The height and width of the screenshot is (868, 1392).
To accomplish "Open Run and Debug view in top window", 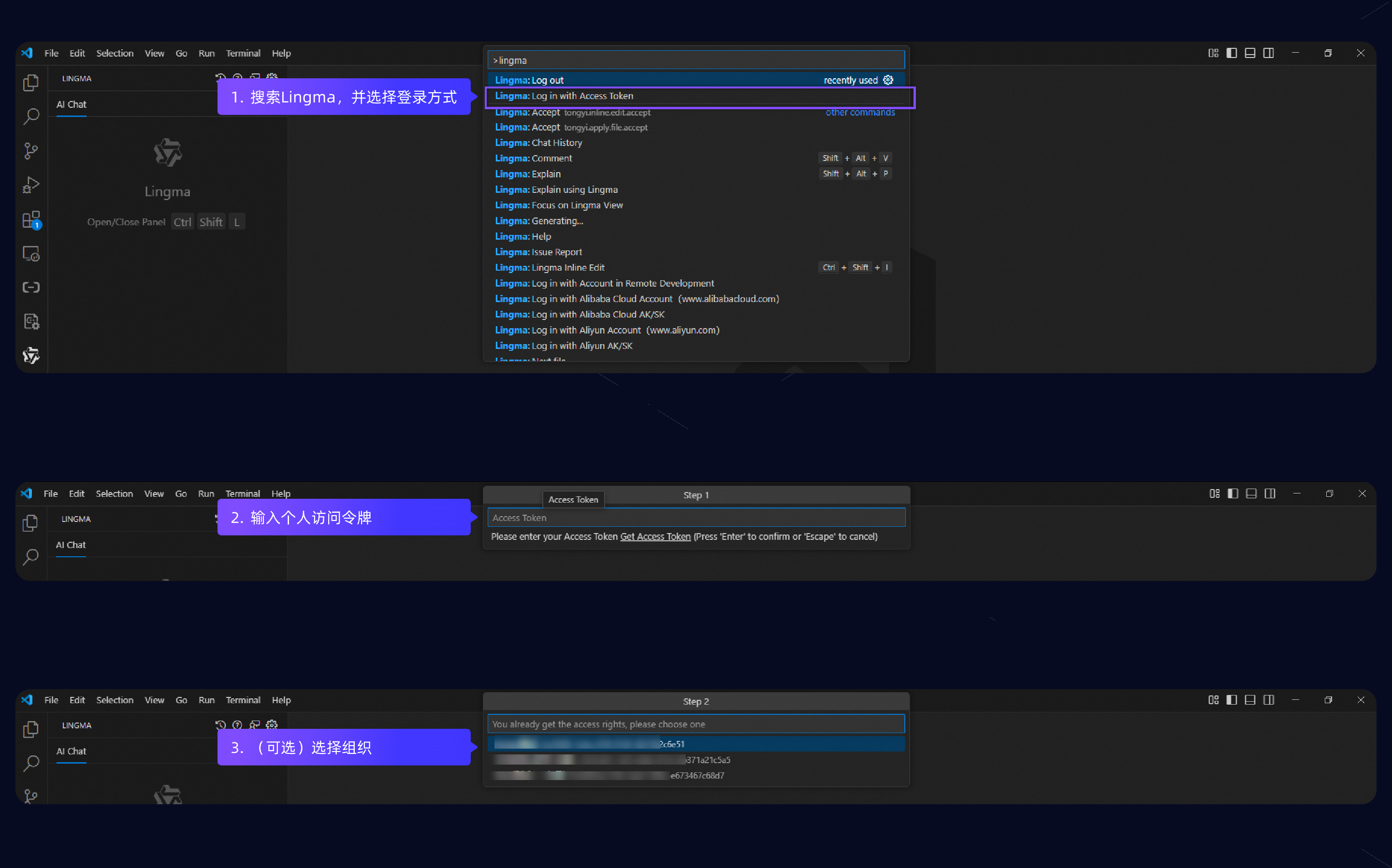I will click(31, 185).
